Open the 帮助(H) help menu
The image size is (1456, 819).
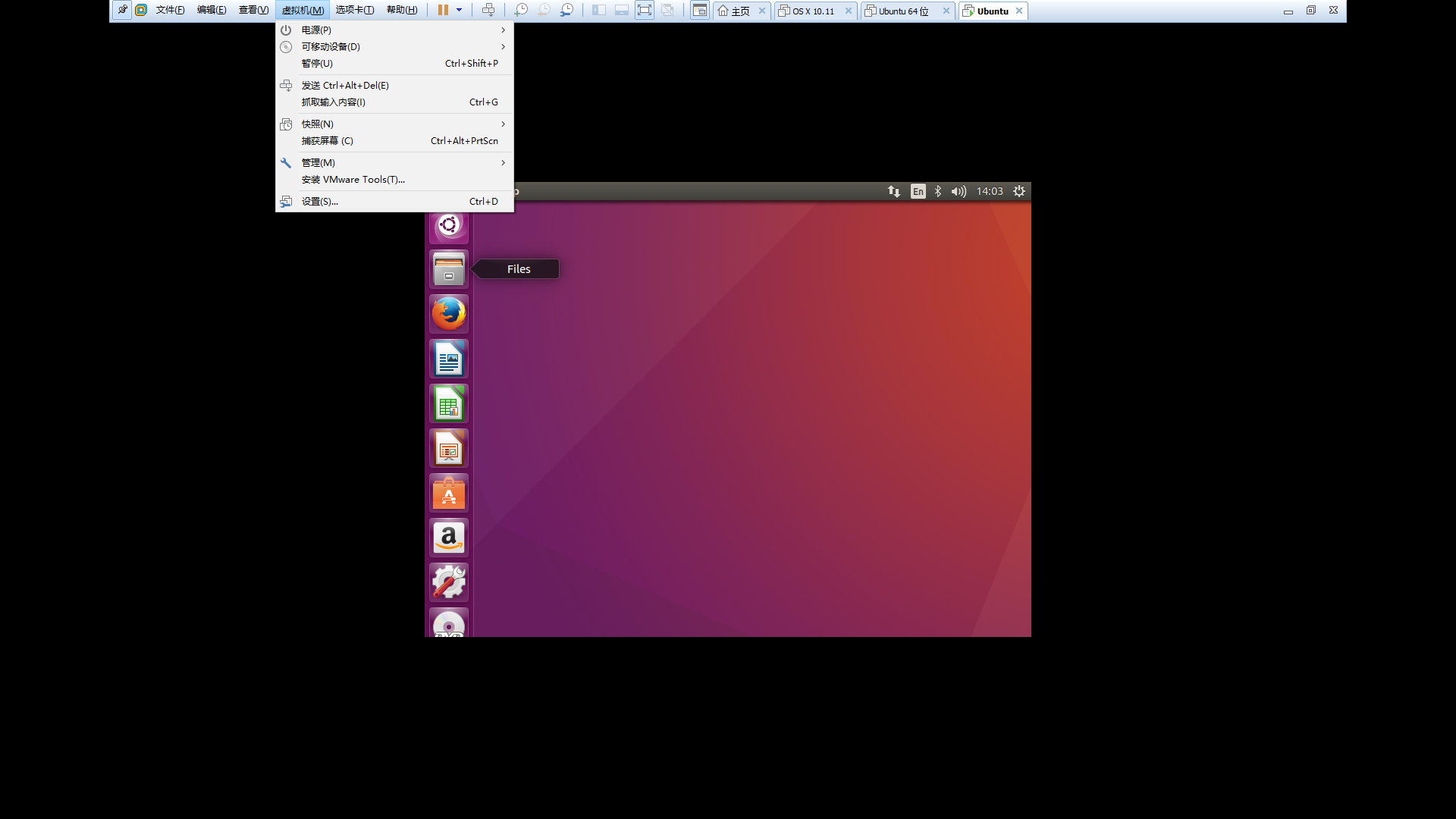402,10
